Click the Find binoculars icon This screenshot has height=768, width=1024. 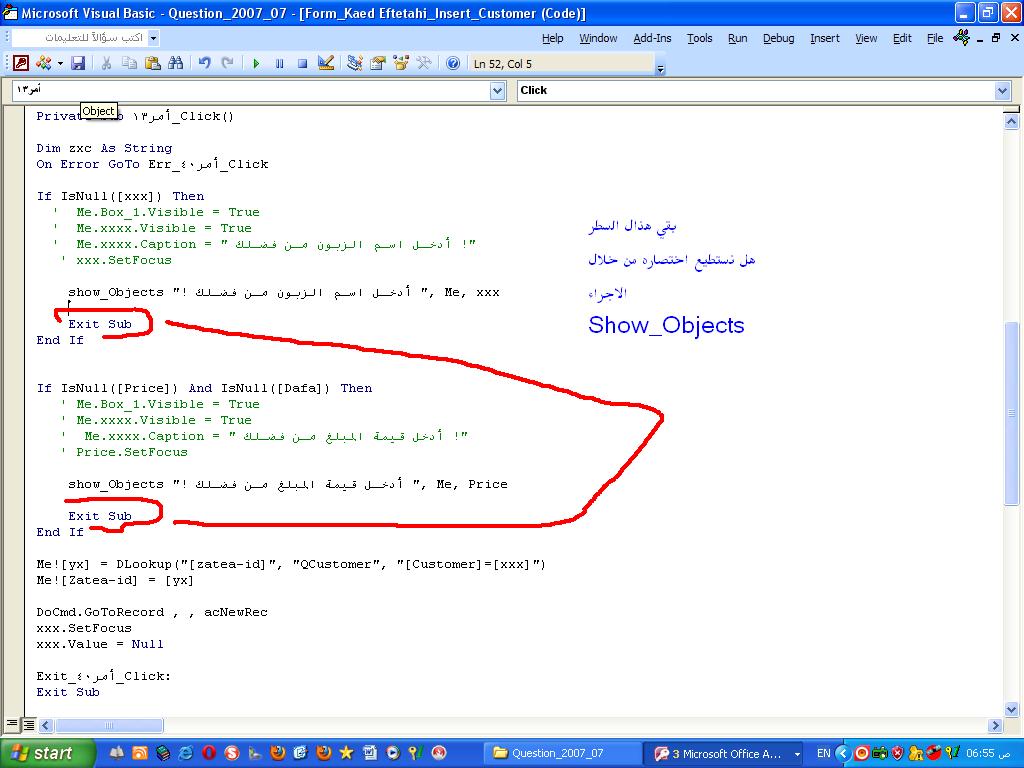pyautogui.click(x=176, y=63)
